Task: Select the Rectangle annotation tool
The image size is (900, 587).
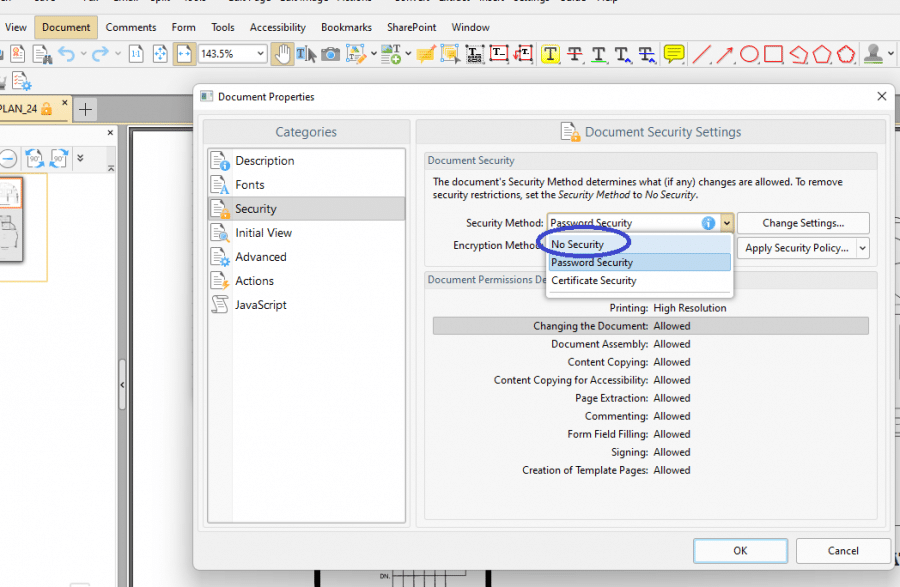Action: [772, 53]
